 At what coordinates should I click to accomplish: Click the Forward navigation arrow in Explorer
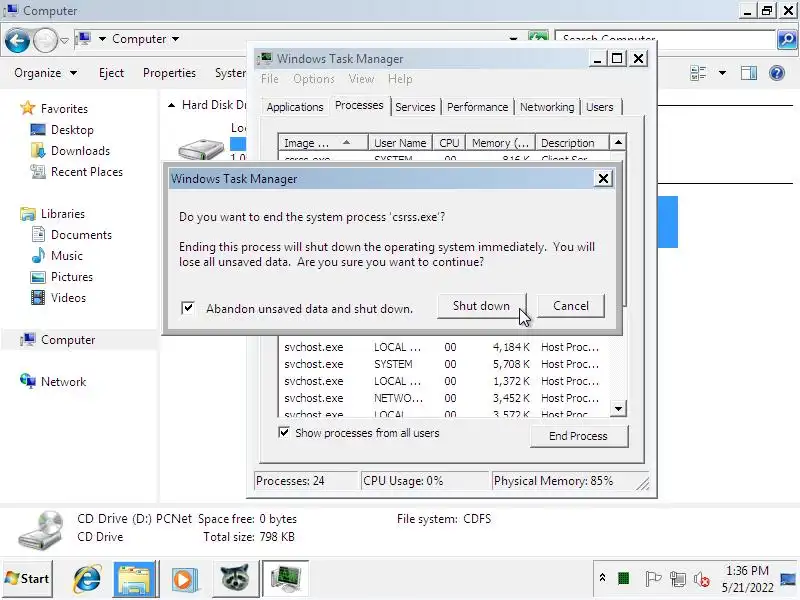point(45,40)
